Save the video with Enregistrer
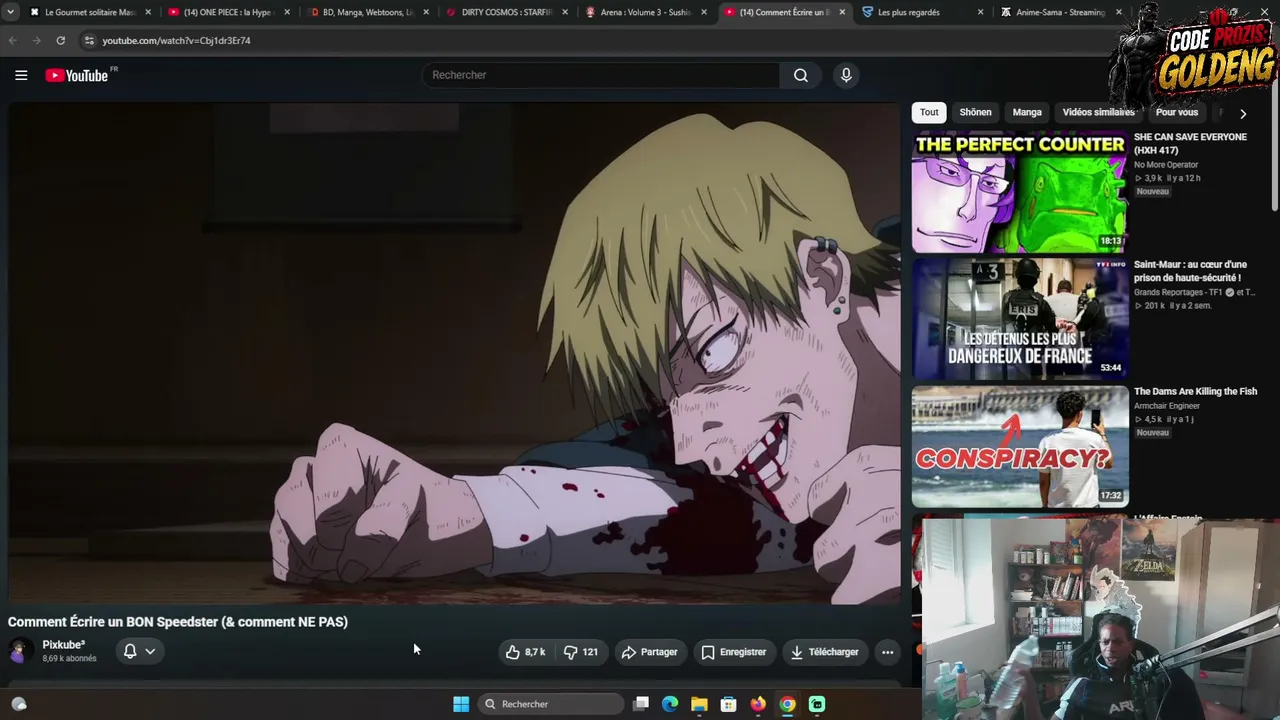The width and height of the screenshot is (1280, 720). pos(734,652)
